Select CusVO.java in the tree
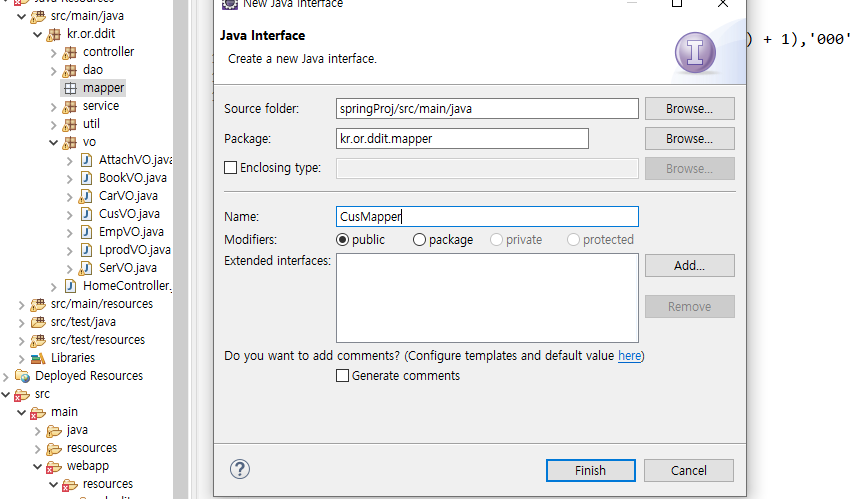Viewport: 853px width, 499px height. pyautogui.click(x=129, y=214)
